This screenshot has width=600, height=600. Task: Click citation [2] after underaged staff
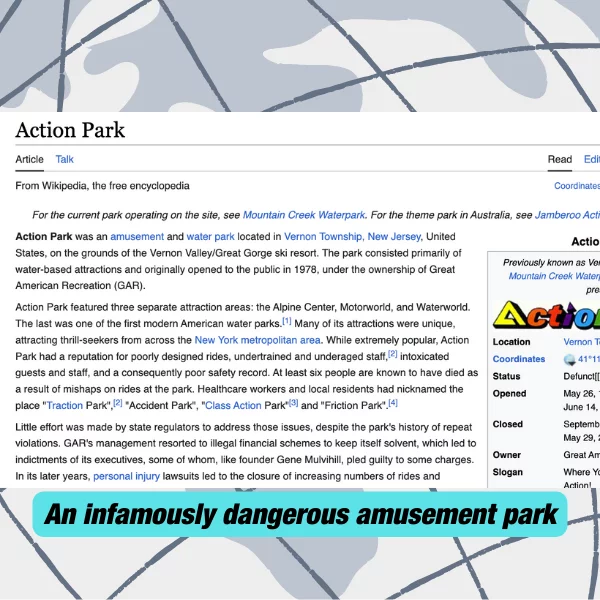click(x=393, y=354)
